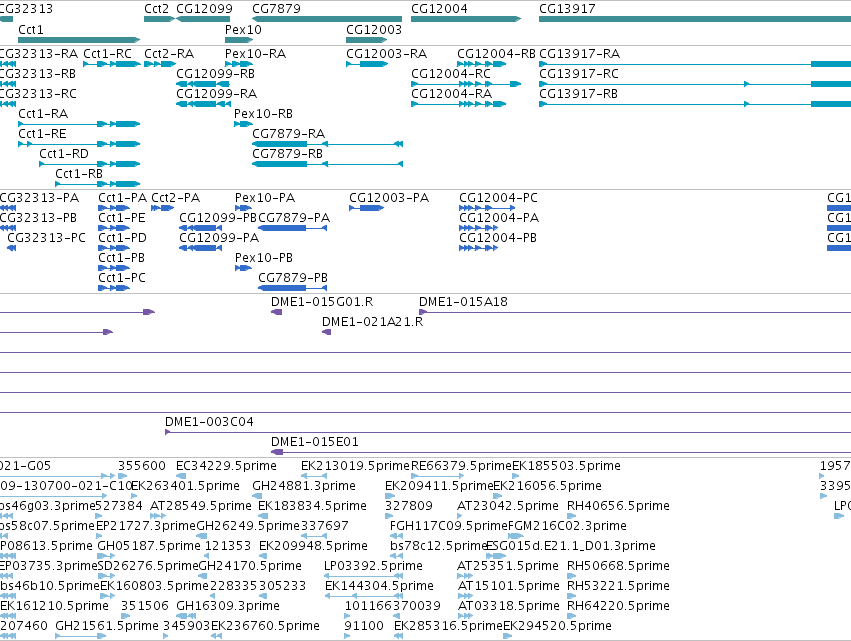The height and width of the screenshot is (641, 851).
Task: Select EST AT23042.5prime
Action: click(460, 516)
